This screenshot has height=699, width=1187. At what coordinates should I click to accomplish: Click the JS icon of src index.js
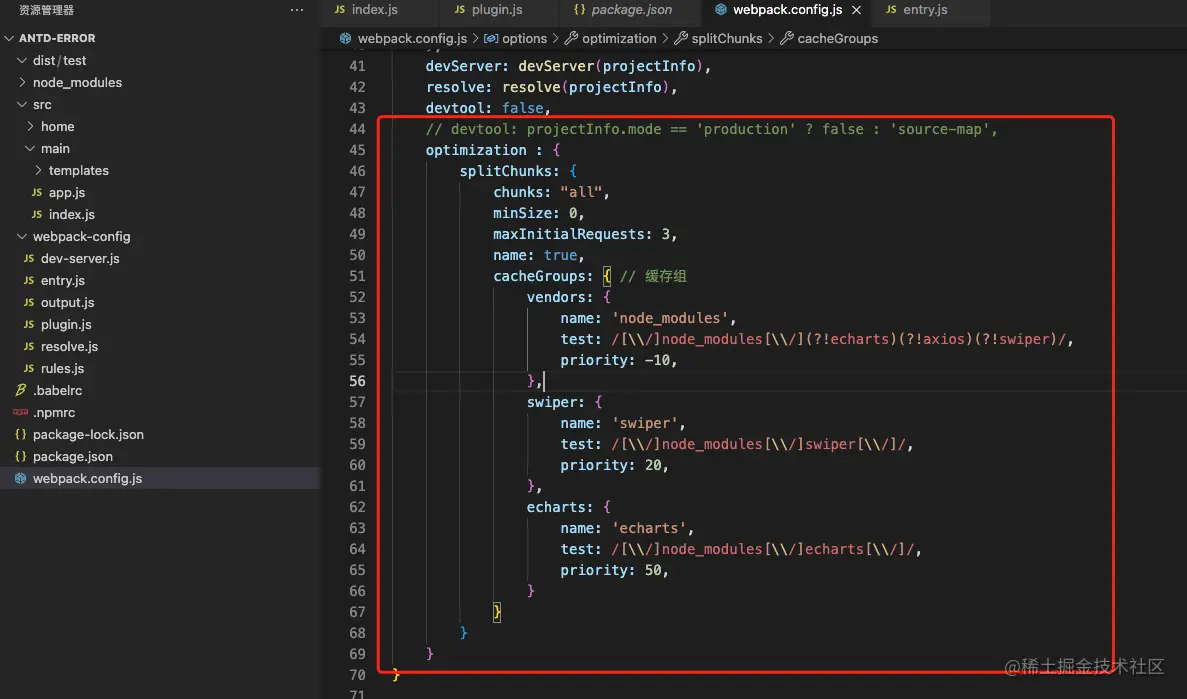(x=37, y=214)
